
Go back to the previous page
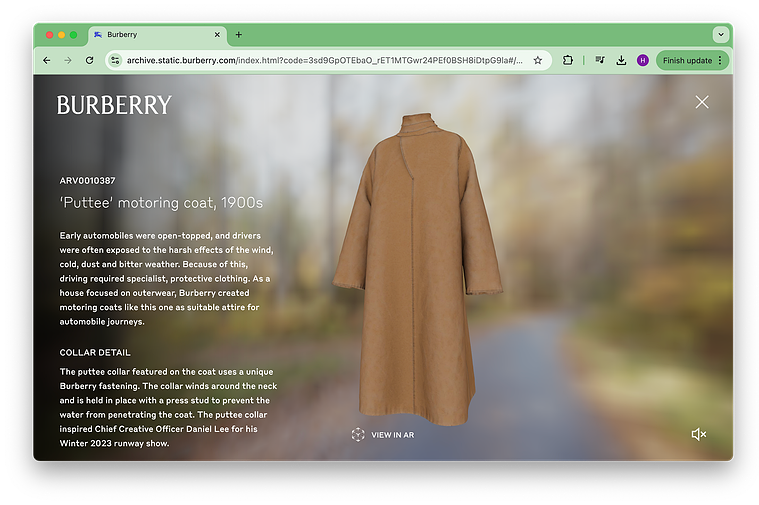(x=46, y=61)
